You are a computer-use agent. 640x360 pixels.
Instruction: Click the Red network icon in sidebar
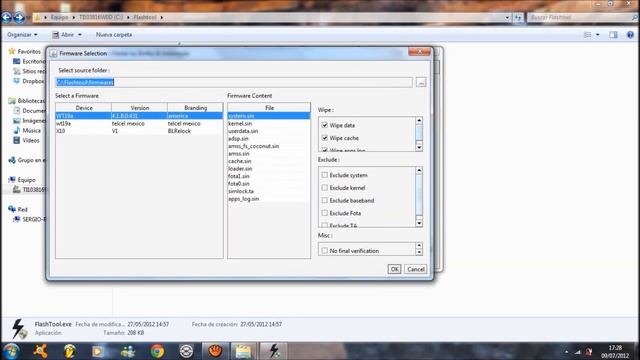coord(11,209)
